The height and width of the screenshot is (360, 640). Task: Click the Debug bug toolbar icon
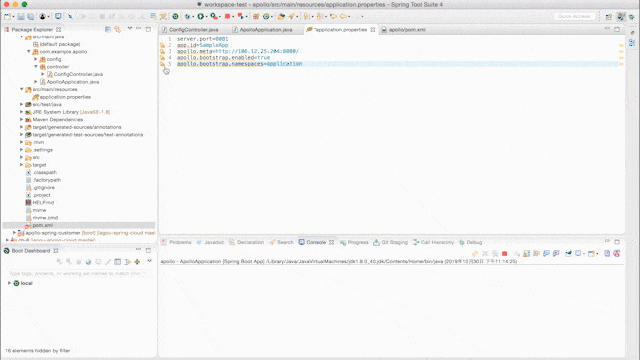pos(187,16)
